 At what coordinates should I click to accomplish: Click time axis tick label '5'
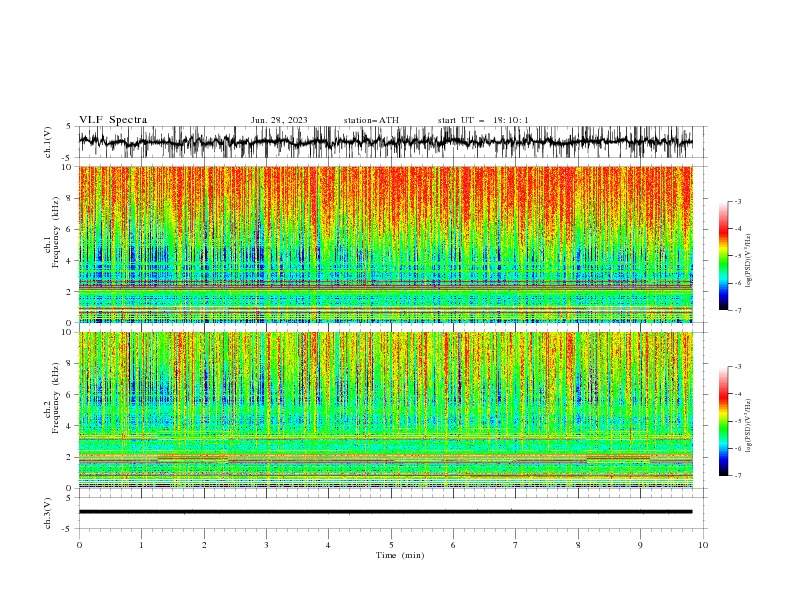coord(391,545)
